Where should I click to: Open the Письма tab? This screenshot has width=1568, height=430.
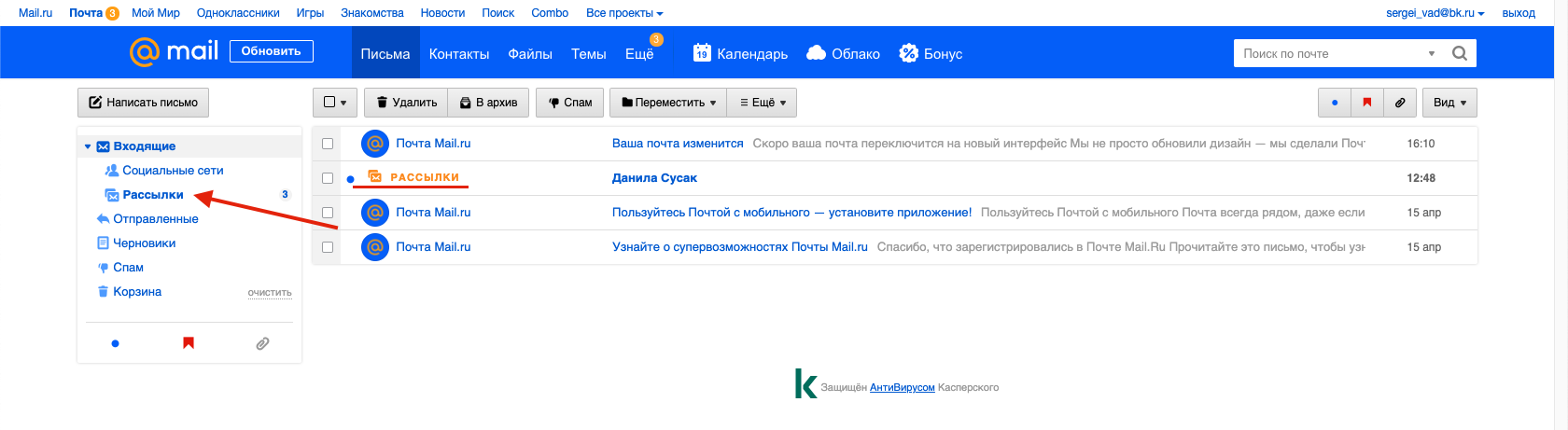point(385,53)
